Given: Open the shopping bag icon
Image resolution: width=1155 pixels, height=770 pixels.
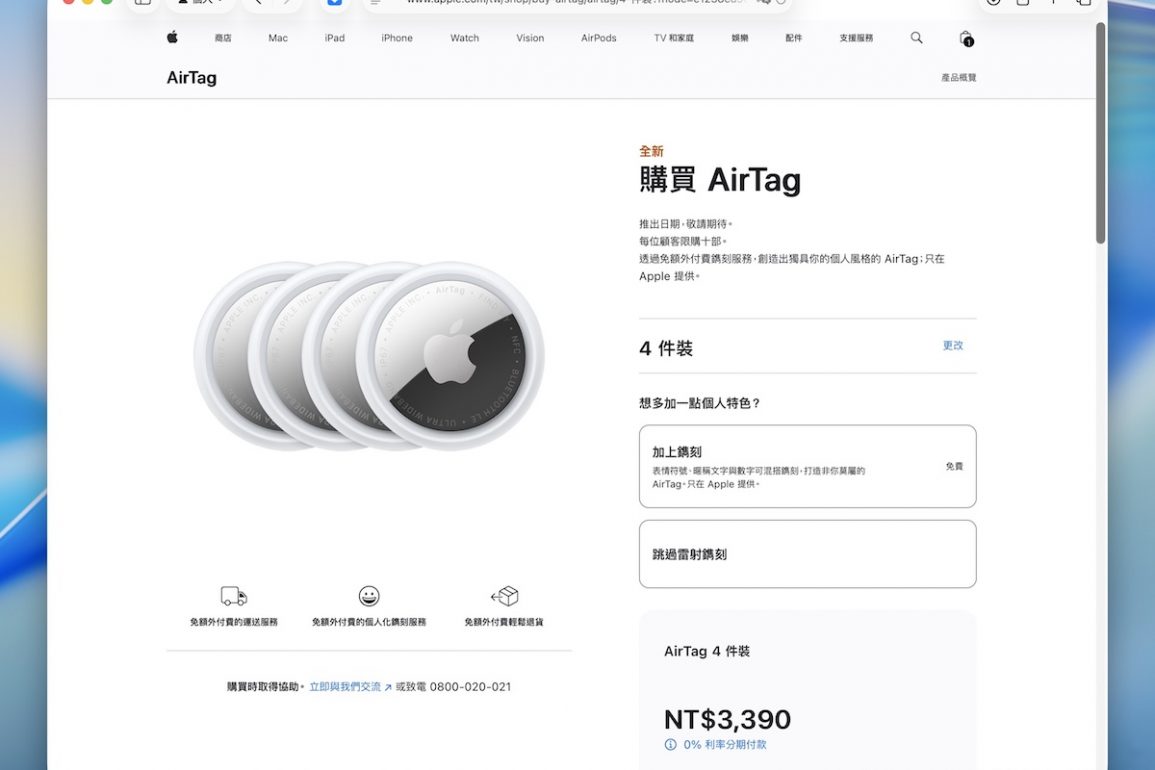Looking at the screenshot, I should click(x=965, y=38).
